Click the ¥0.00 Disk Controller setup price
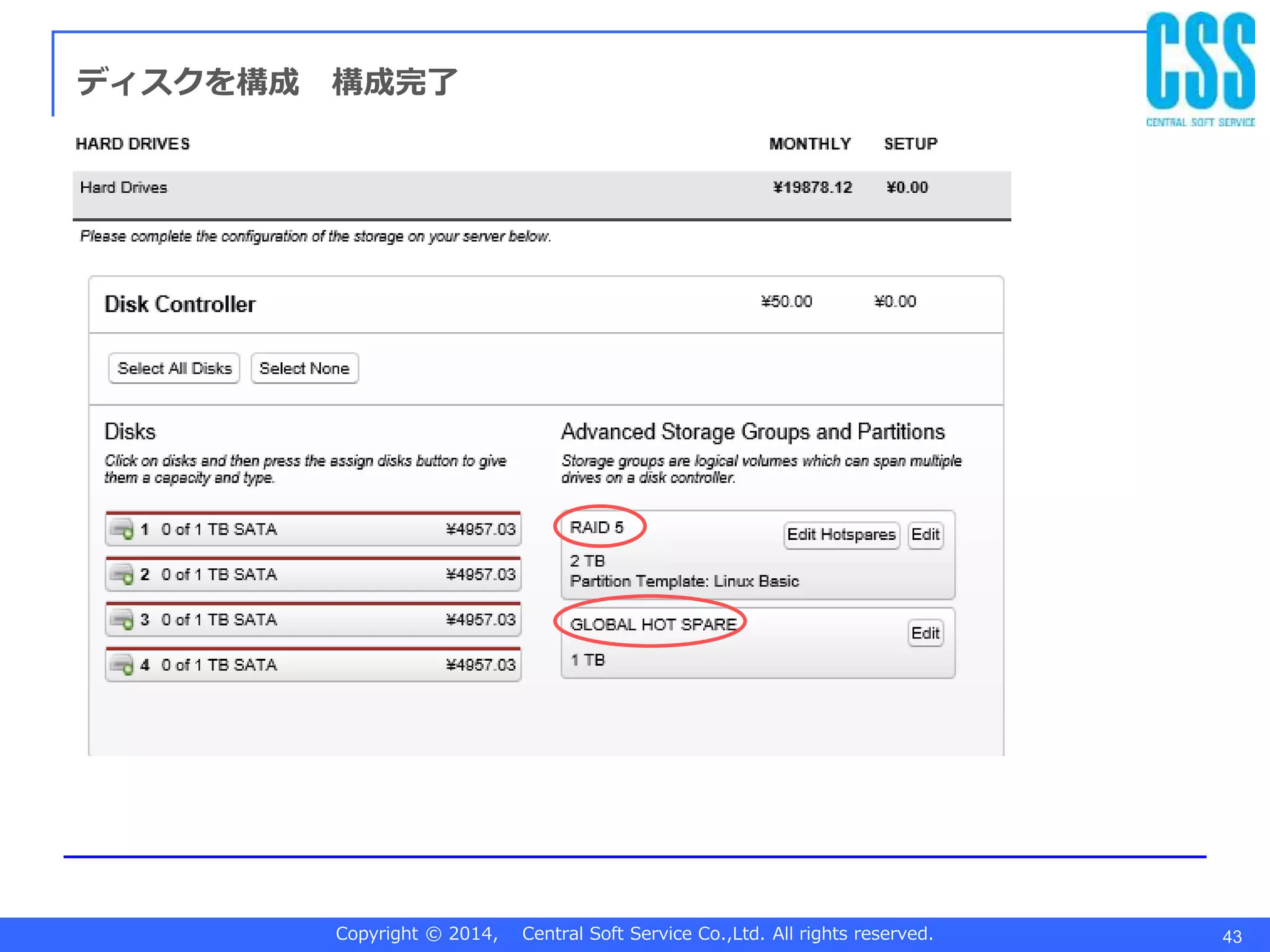Image resolution: width=1270 pixels, height=952 pixels. pyautogui.click(x=895, y=302)
